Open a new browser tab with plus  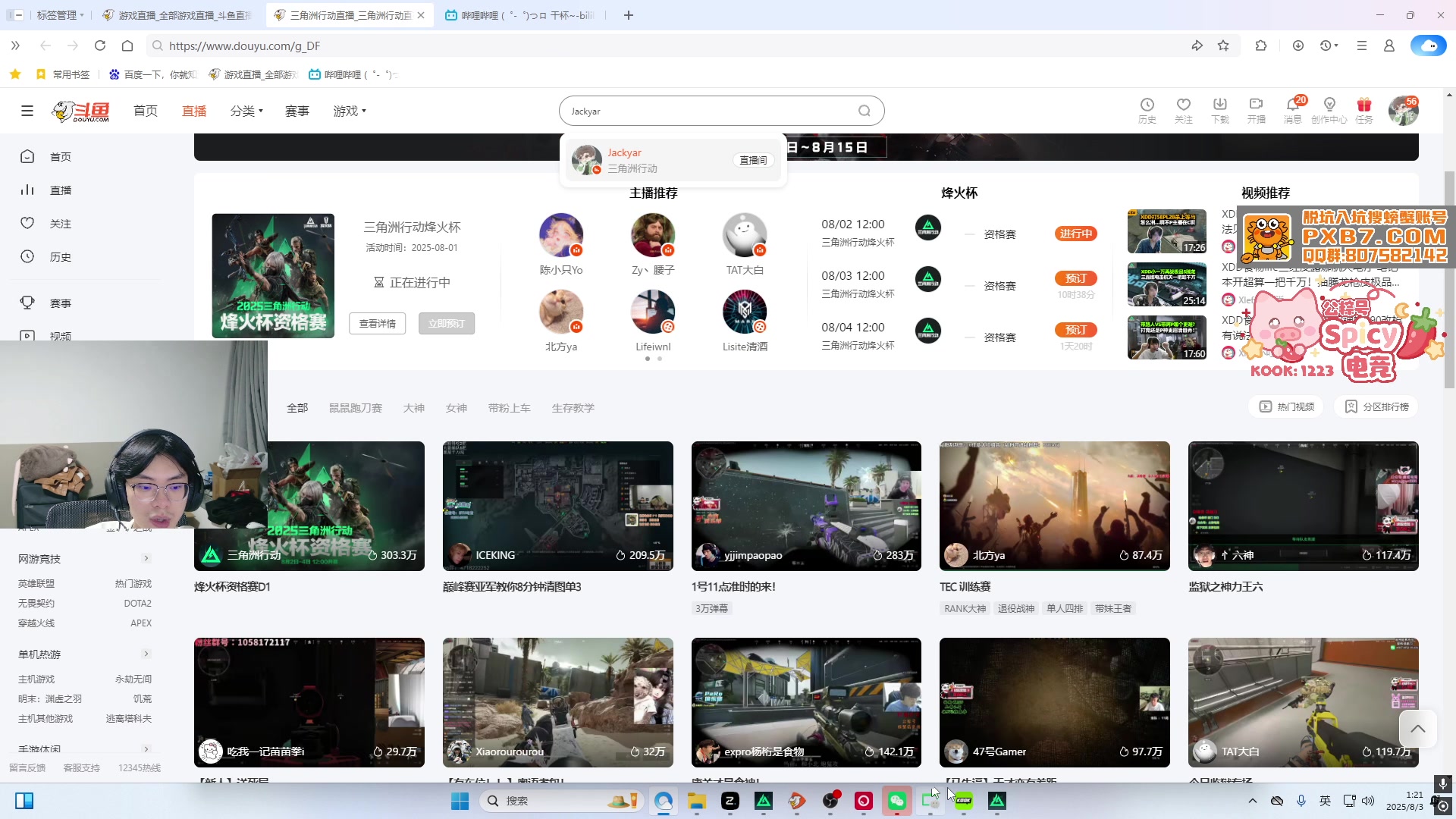(x=629, y=15)
